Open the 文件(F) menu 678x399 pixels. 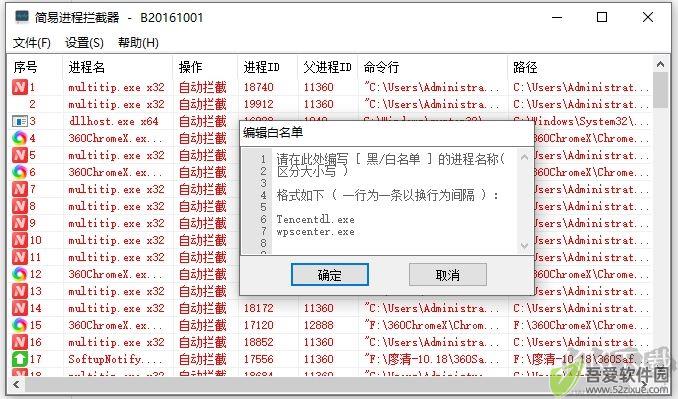pyautogui.click(x=32, y=43)
